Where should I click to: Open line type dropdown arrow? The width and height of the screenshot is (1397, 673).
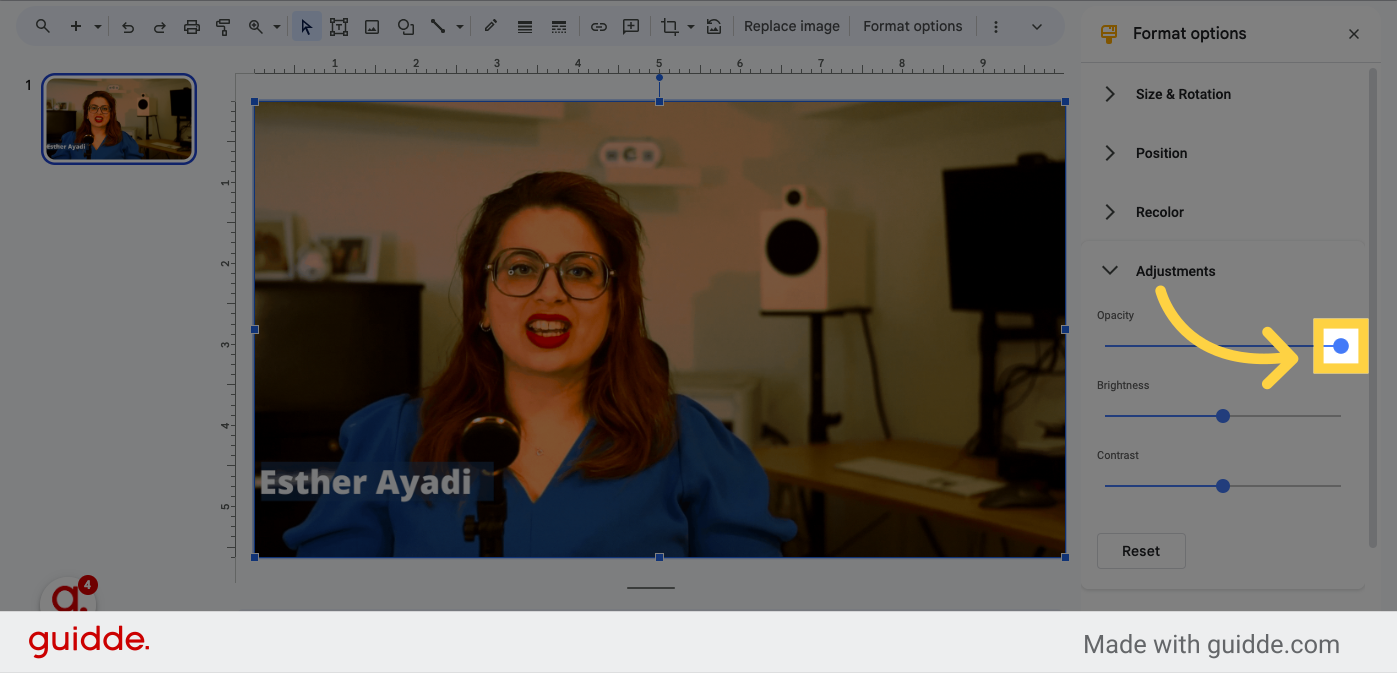click(459, 27)
